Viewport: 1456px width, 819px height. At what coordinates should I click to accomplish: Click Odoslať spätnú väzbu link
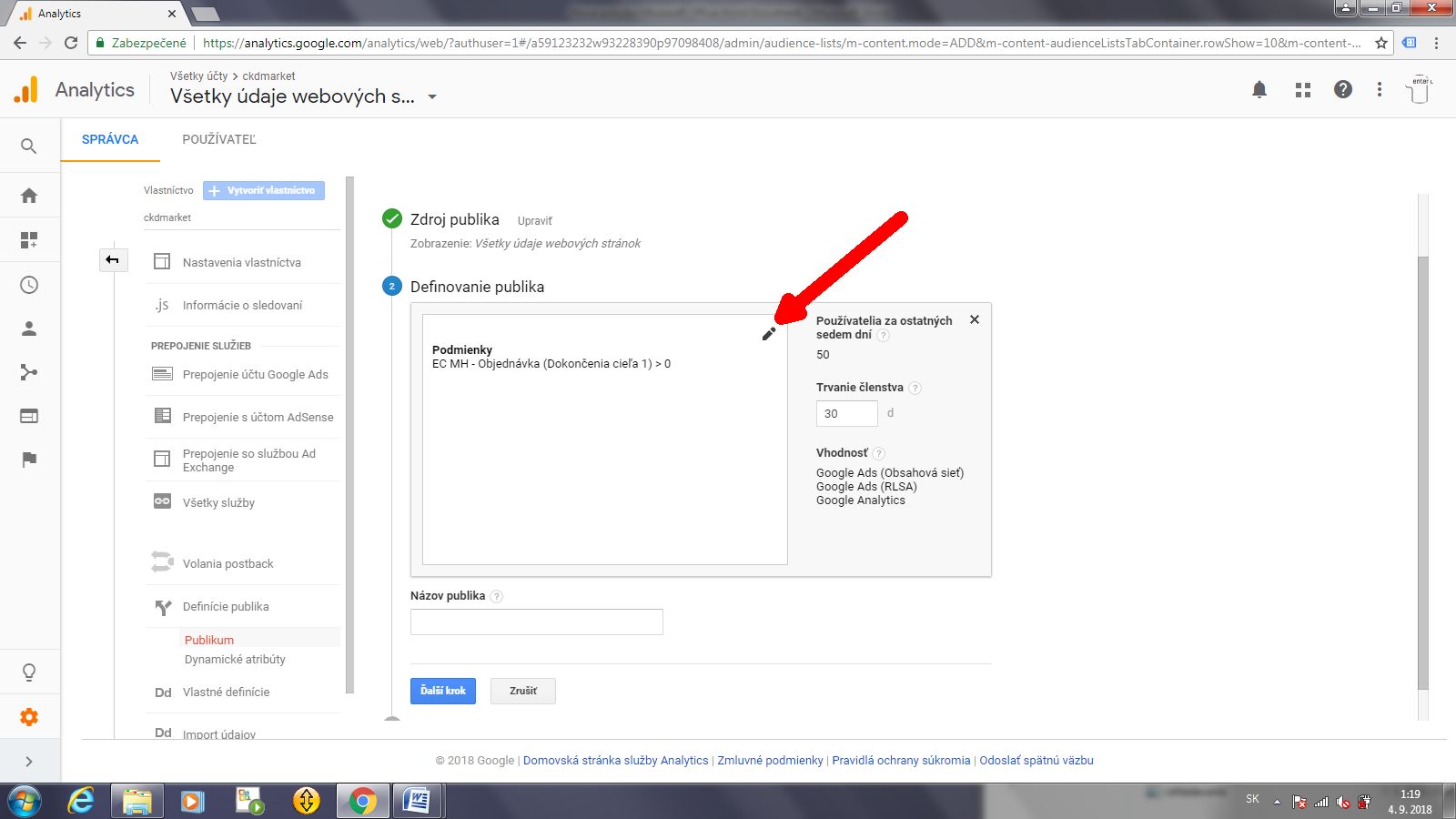[x=1036, y=760]
